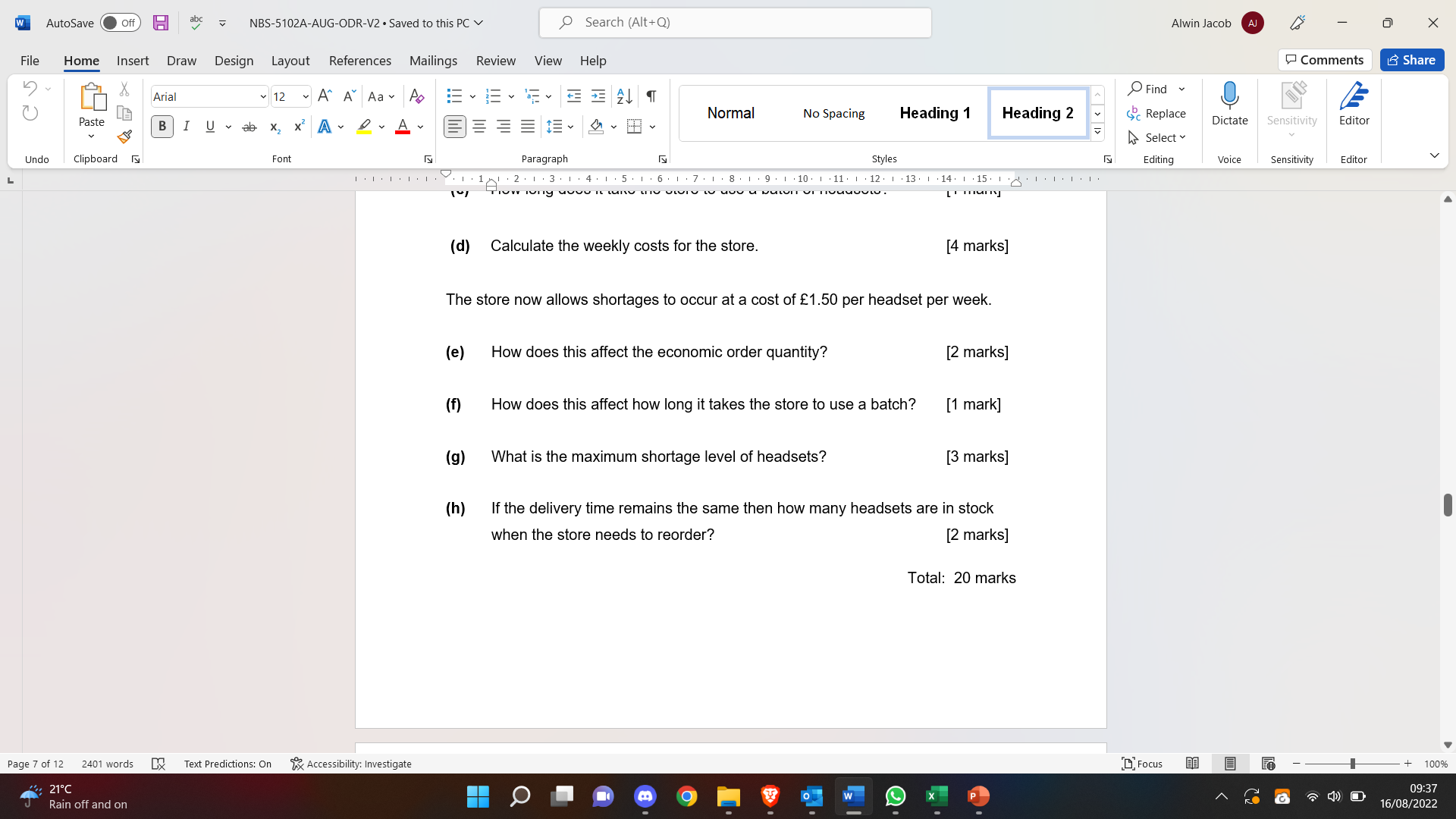Switch to the References tab
This screenshot has width=1456, height=819.
point(359,61)
